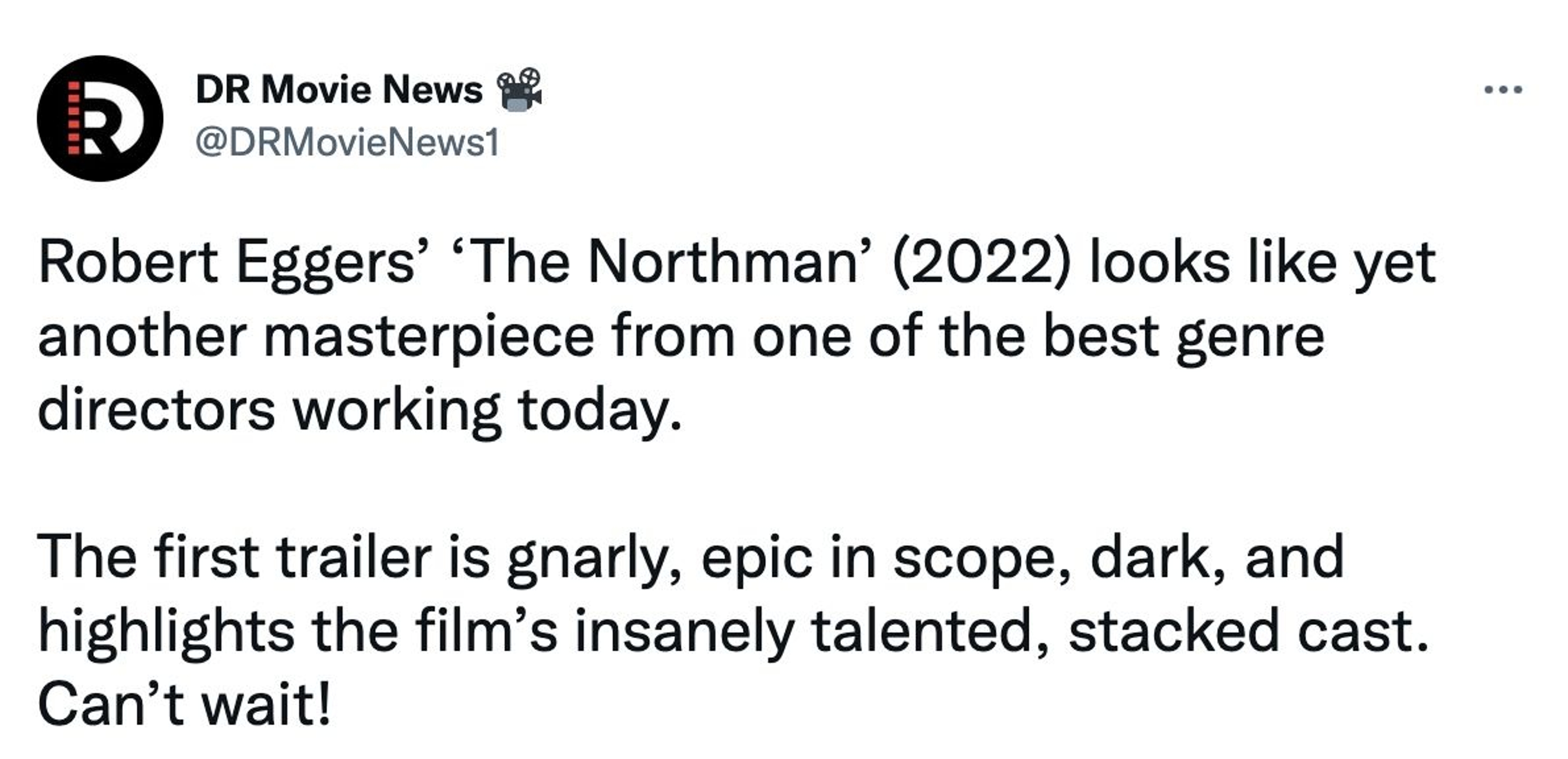This screenshot has width=1568, height=759.
Task: Click the phrase "best genre" in tweet
Action: pyautogui.click(x=1183, y=337)
